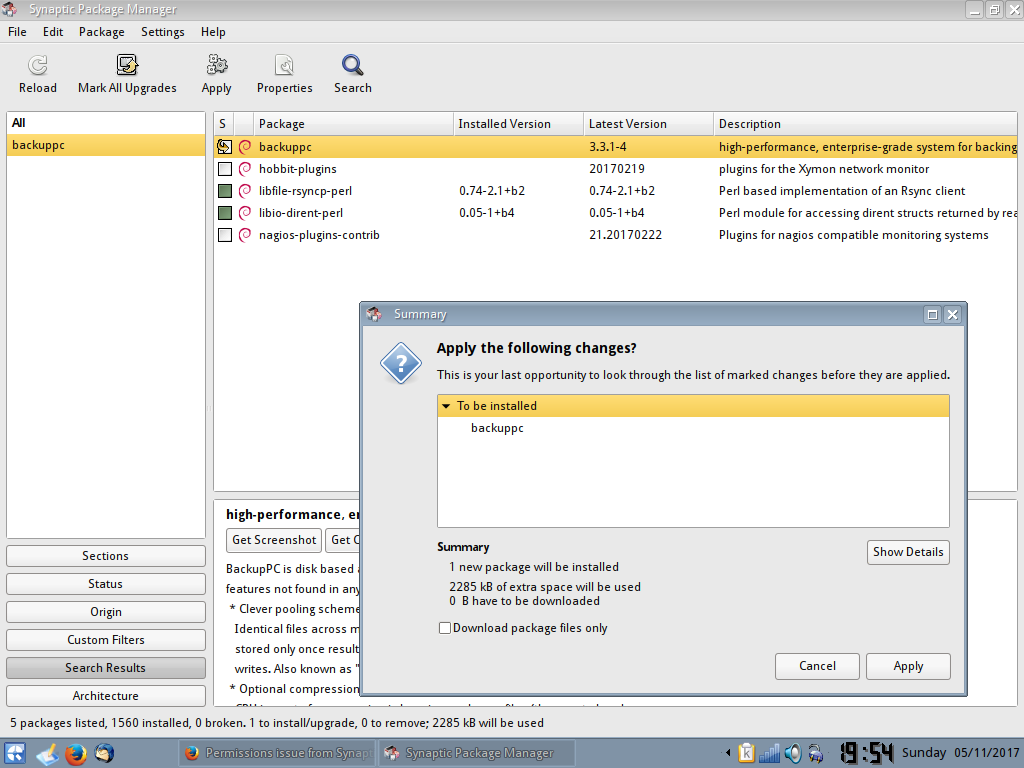Click Debian swirl icon for nagios-plugins-contrib
Image resolution: width=1024 pixels, height=768 pixels.
(x=245, y=235)
